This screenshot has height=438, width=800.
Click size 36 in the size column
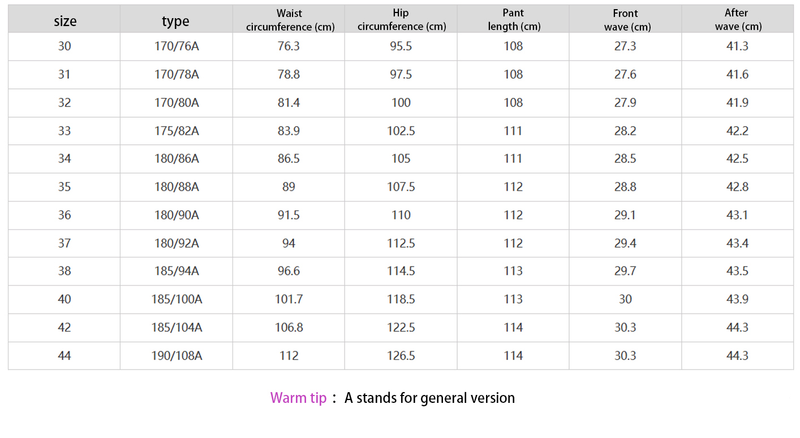[65, 215]
